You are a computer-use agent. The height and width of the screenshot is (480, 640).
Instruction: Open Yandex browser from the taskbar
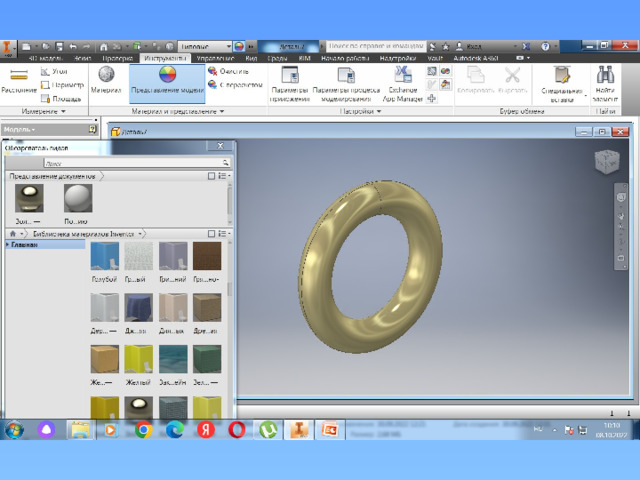pyautogui.click(x=205, y=429)
